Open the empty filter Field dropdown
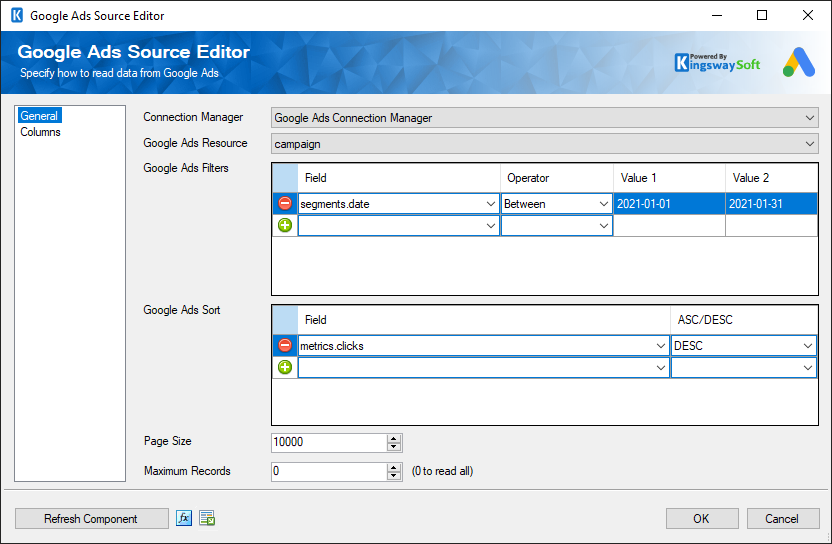Viewport: 832px width, 544px height. pos(491,226)
